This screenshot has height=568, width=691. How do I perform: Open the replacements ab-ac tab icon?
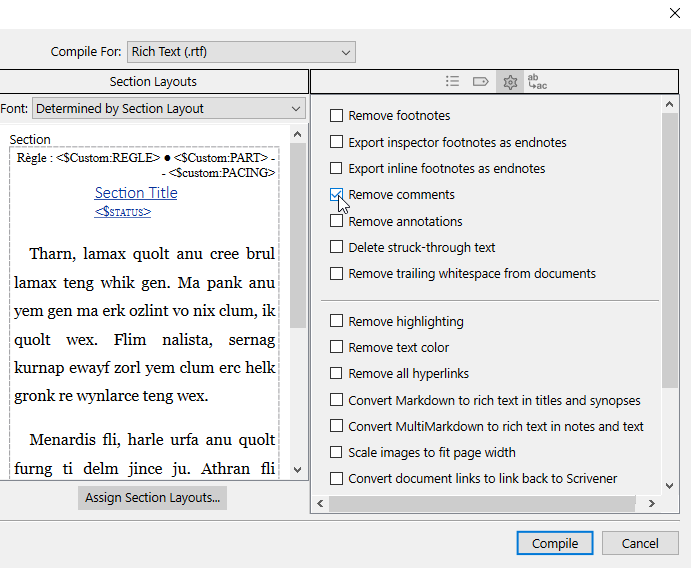point(537,82)
